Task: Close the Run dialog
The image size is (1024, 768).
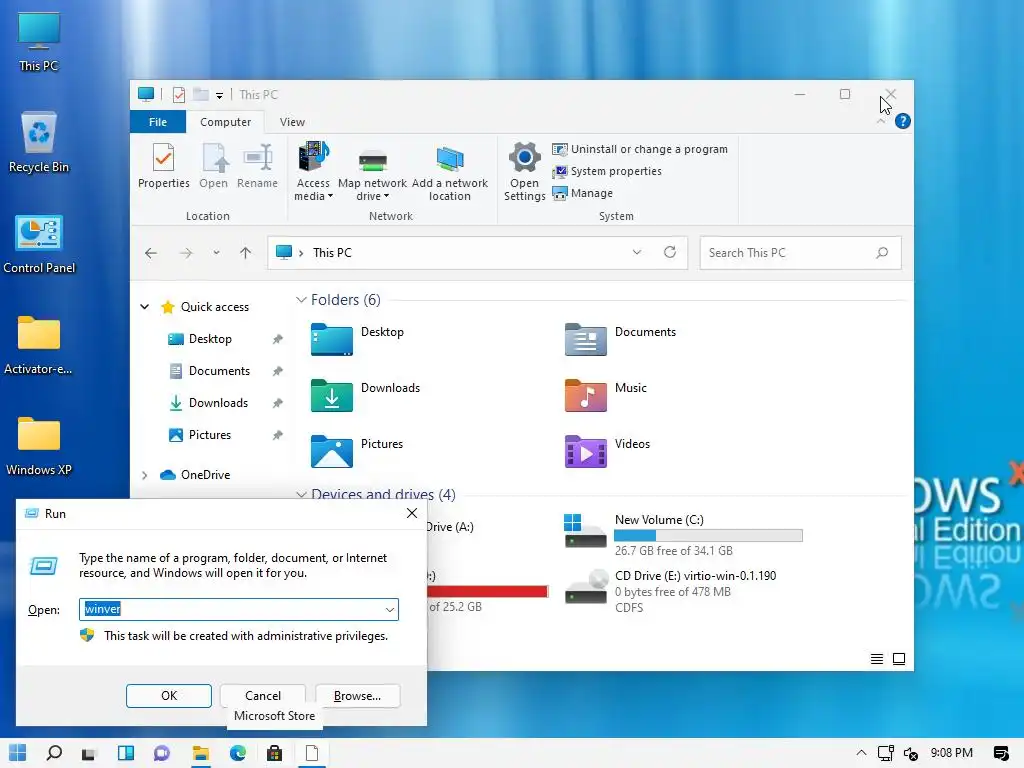Action: (411, 513)
